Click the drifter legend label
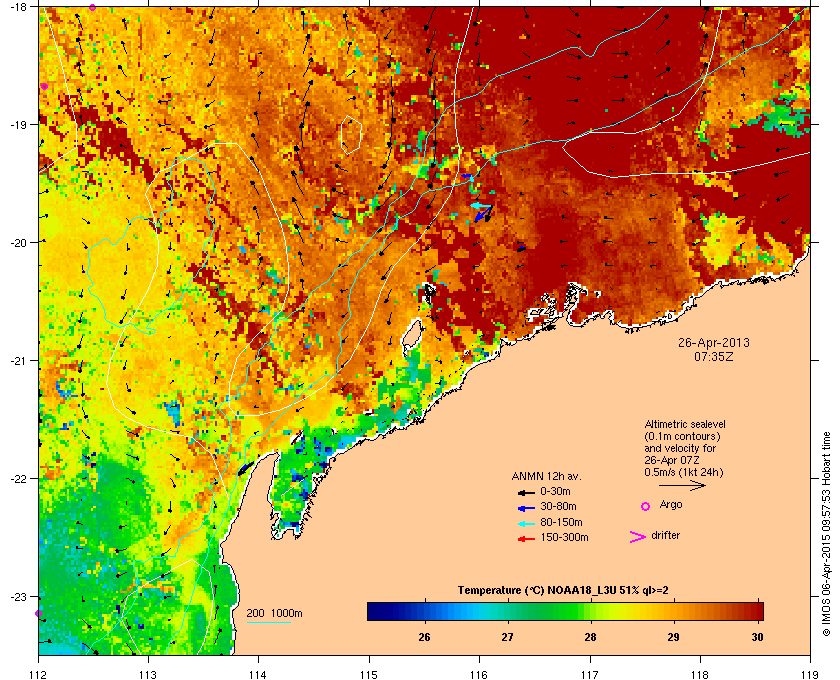 pos(665,536)
